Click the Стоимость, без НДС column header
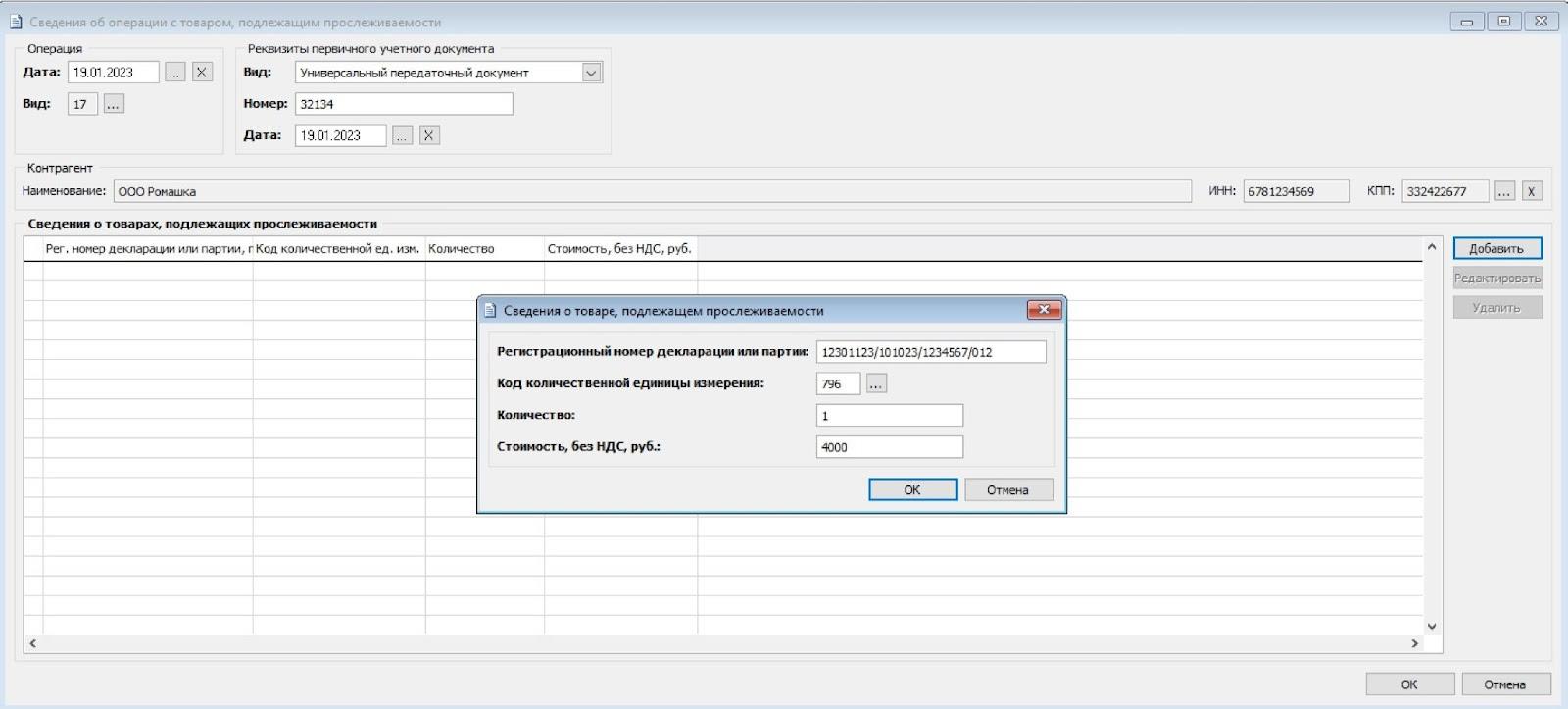 click(x=621, y=249)
